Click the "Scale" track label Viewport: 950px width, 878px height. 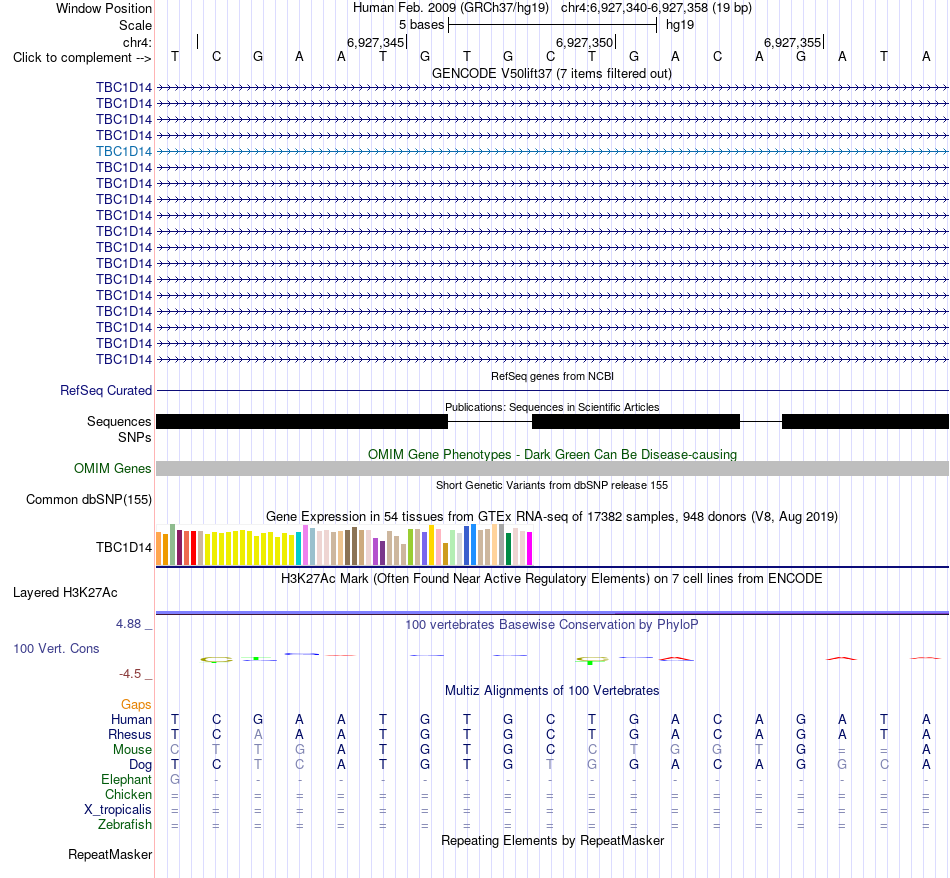tap(135, 25)
